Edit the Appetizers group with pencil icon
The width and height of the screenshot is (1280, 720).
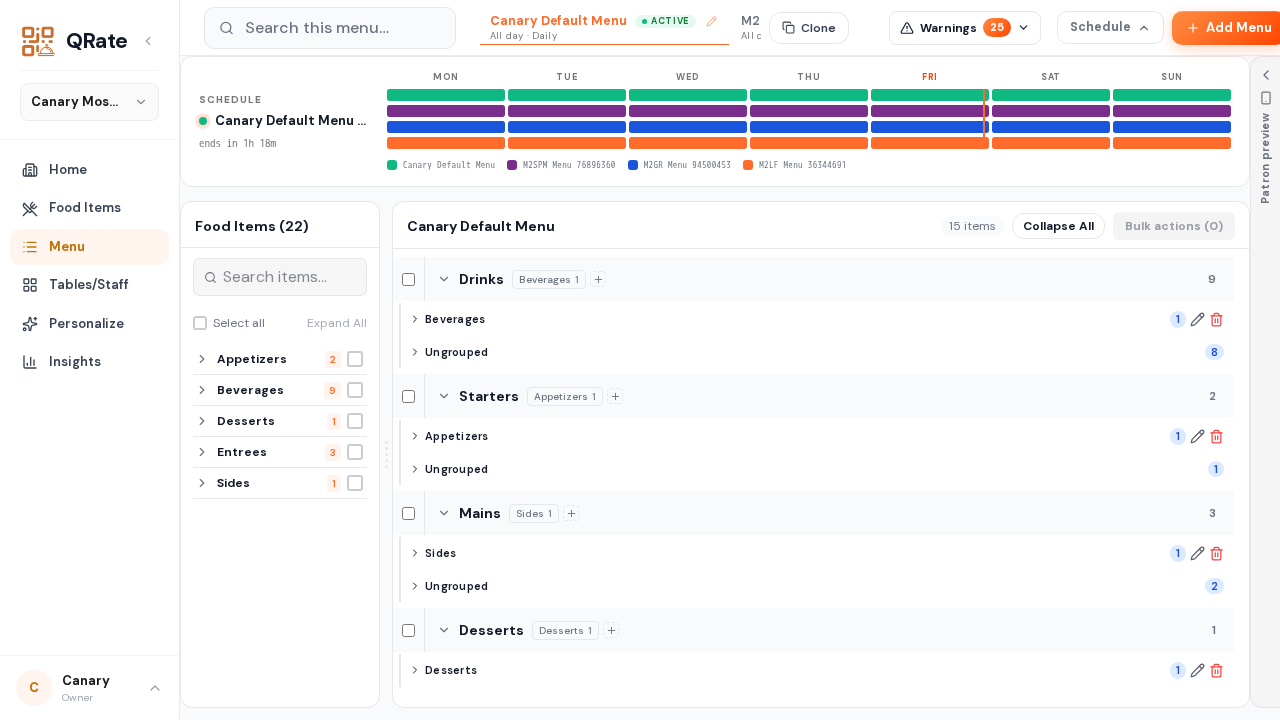click(x=1198, y=437)
